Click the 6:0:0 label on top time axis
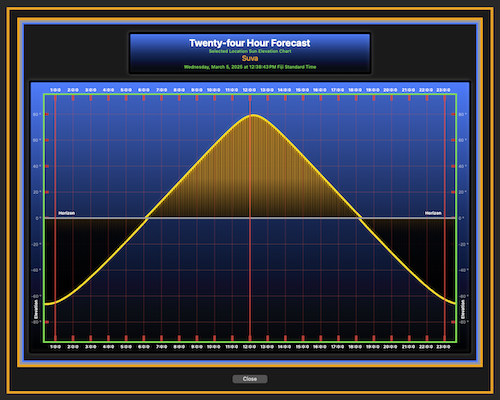Image resolution: width=500 pixels, height=400 pixels. 144,90
